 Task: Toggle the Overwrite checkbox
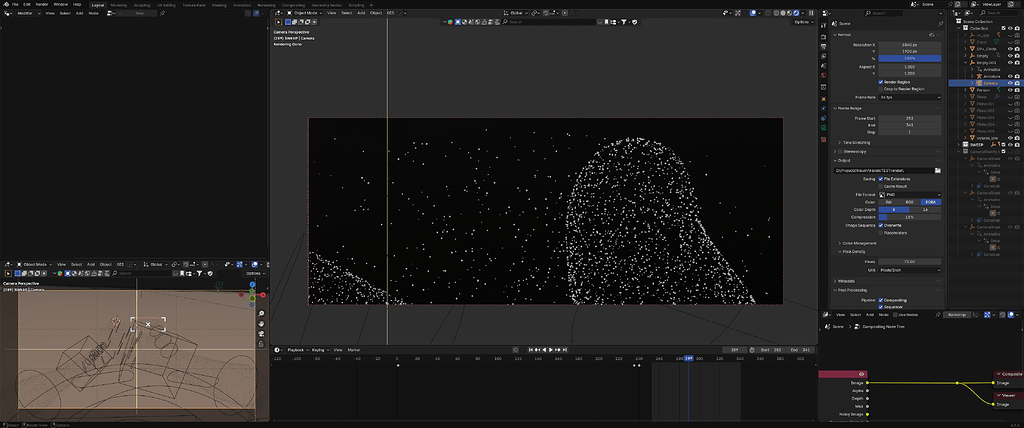[881, 225]
